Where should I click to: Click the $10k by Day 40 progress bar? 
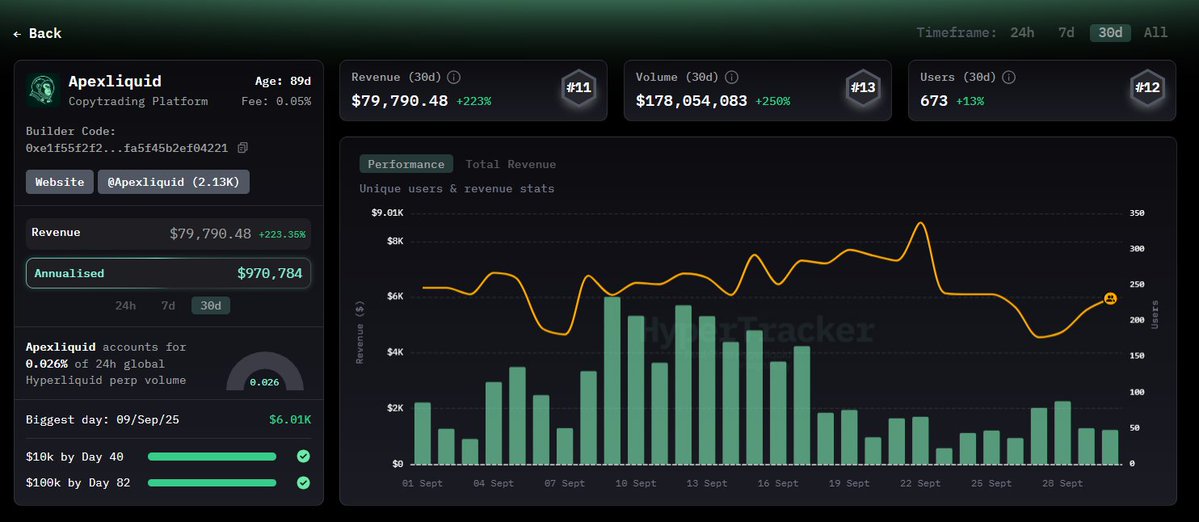[212, 456]
